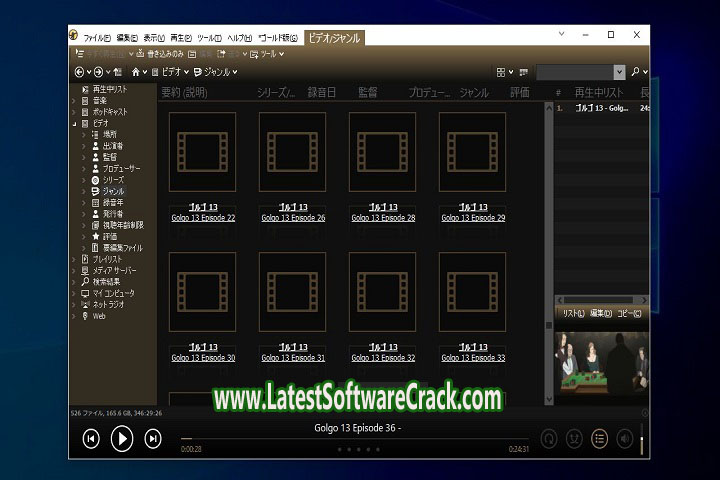Click the Golgo 13 Episode 33 link
The width and height of the screenshot is (720, 480).
tap(473, 358)
